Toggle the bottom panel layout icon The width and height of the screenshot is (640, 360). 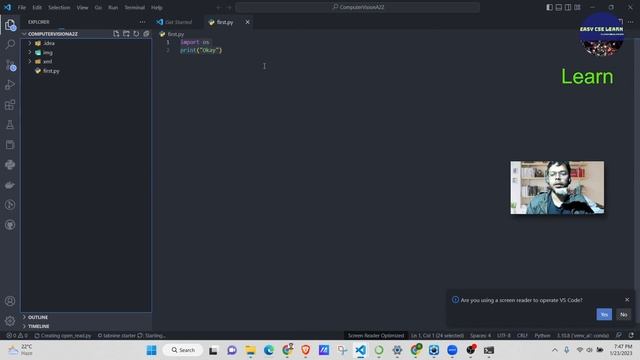pos(559,7)
